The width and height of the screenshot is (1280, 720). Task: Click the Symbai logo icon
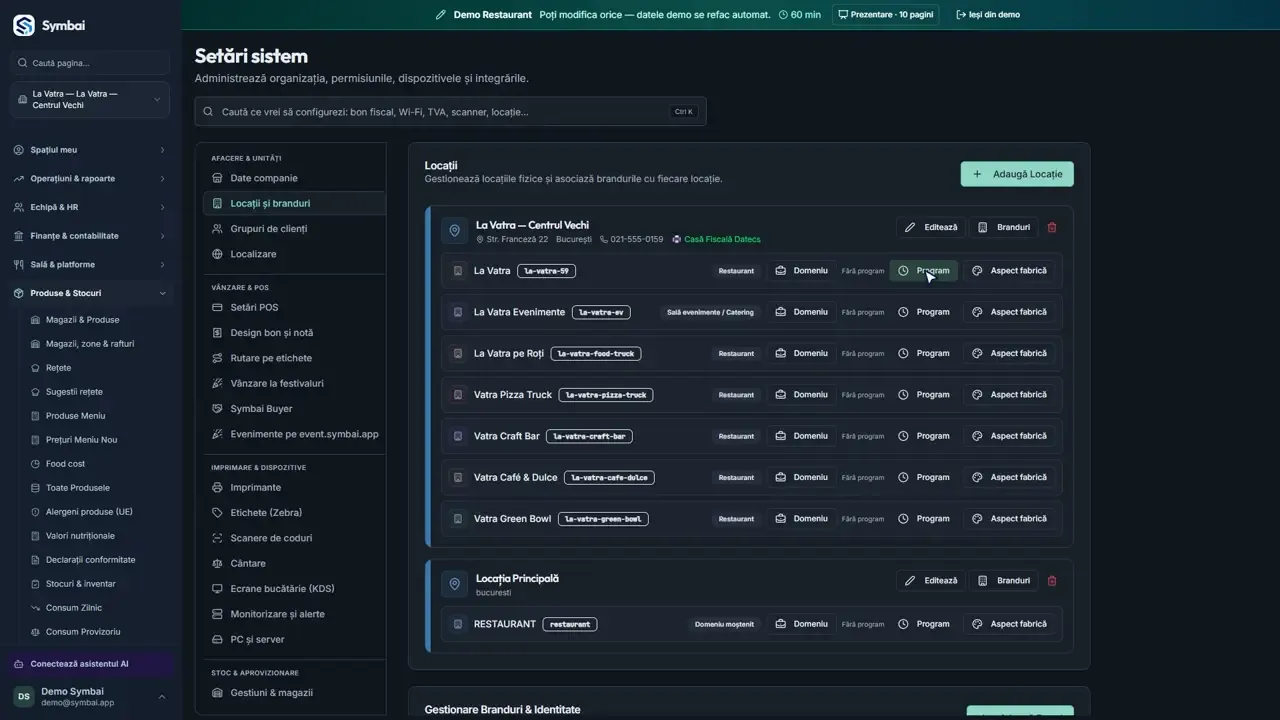click(x=23, y=25)
